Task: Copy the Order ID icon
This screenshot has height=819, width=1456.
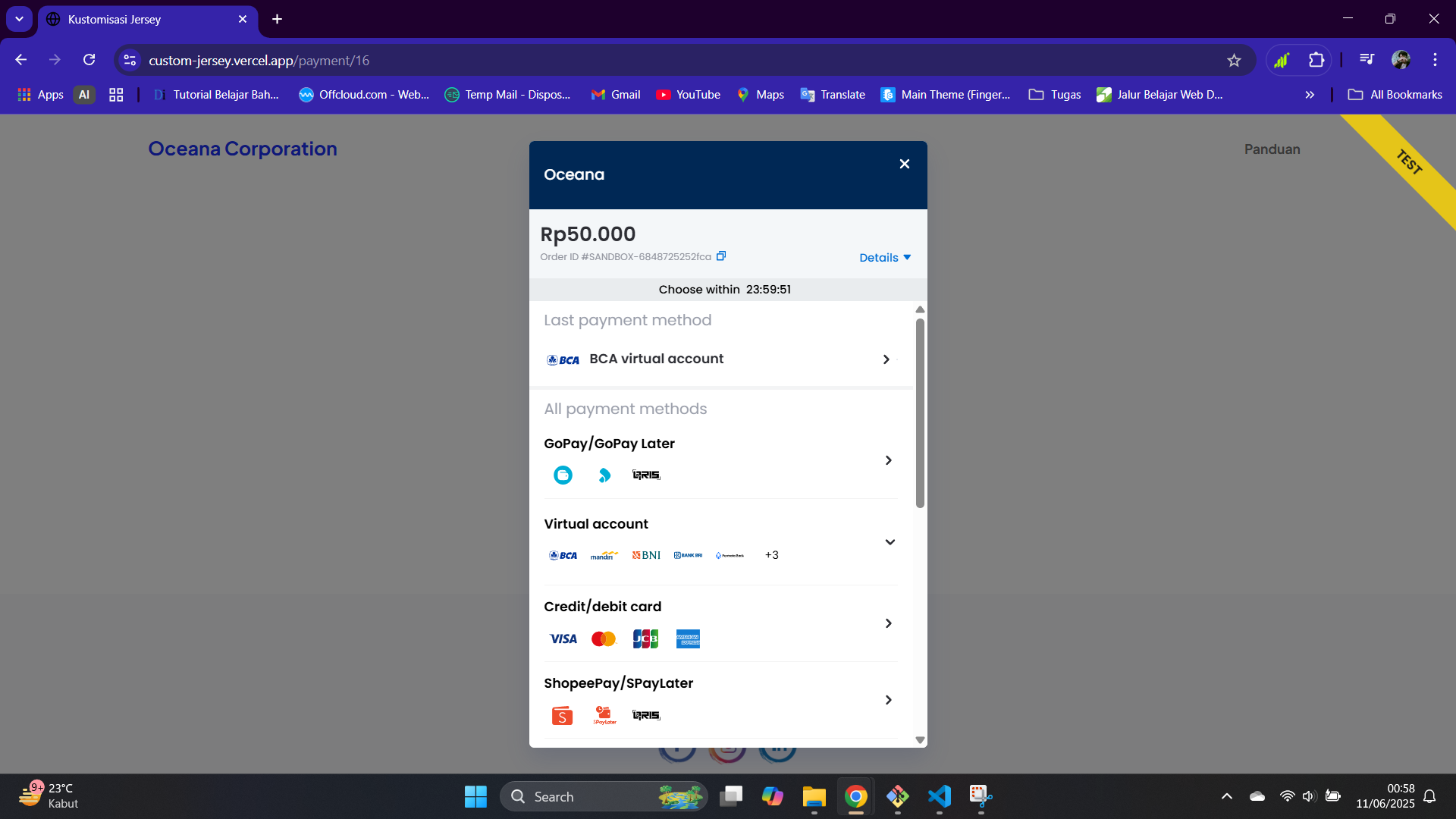Action: pyautogui.click(x=721, y=256)
